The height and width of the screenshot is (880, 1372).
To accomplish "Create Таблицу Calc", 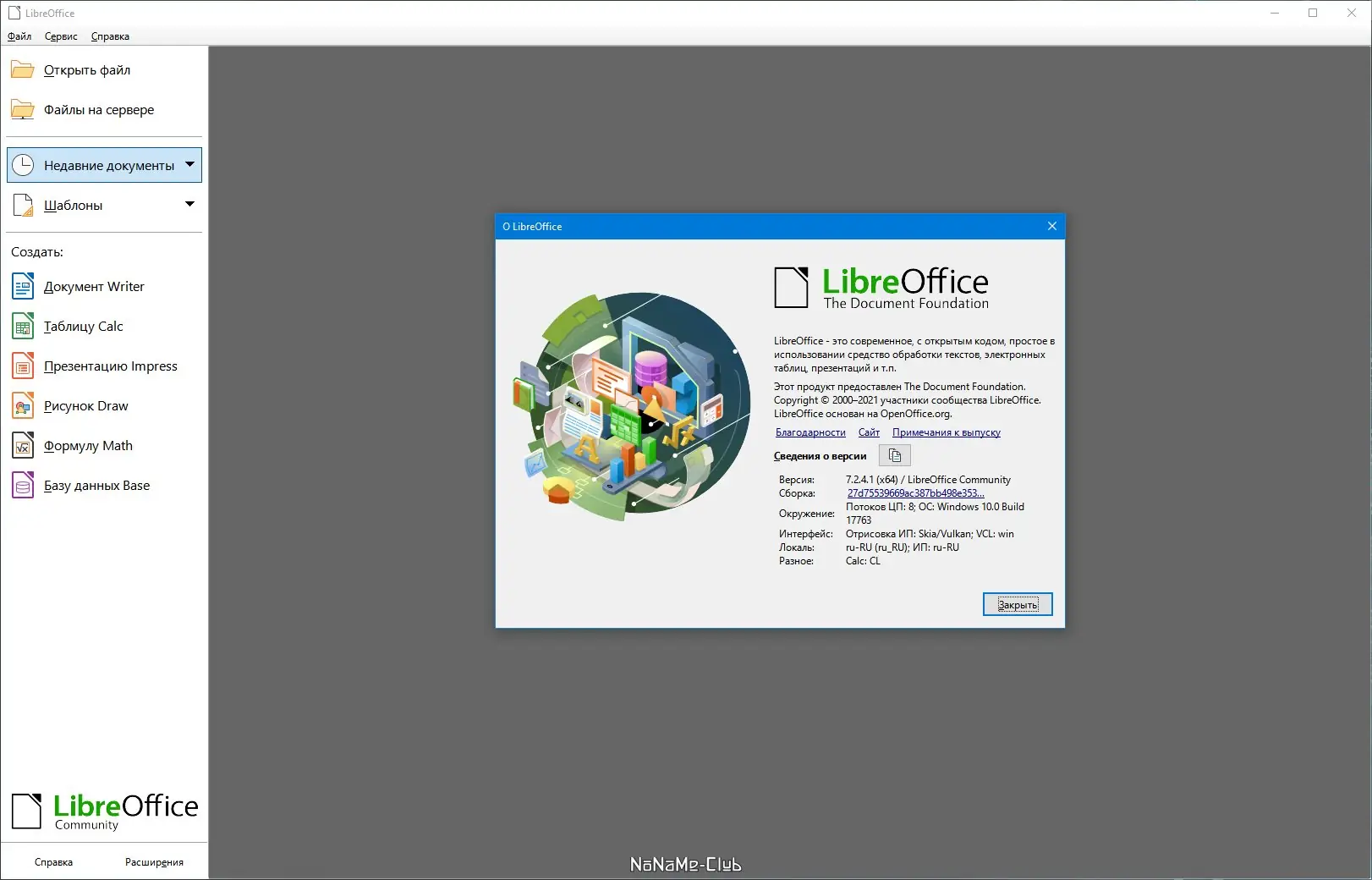I will [x=83, y=326].
